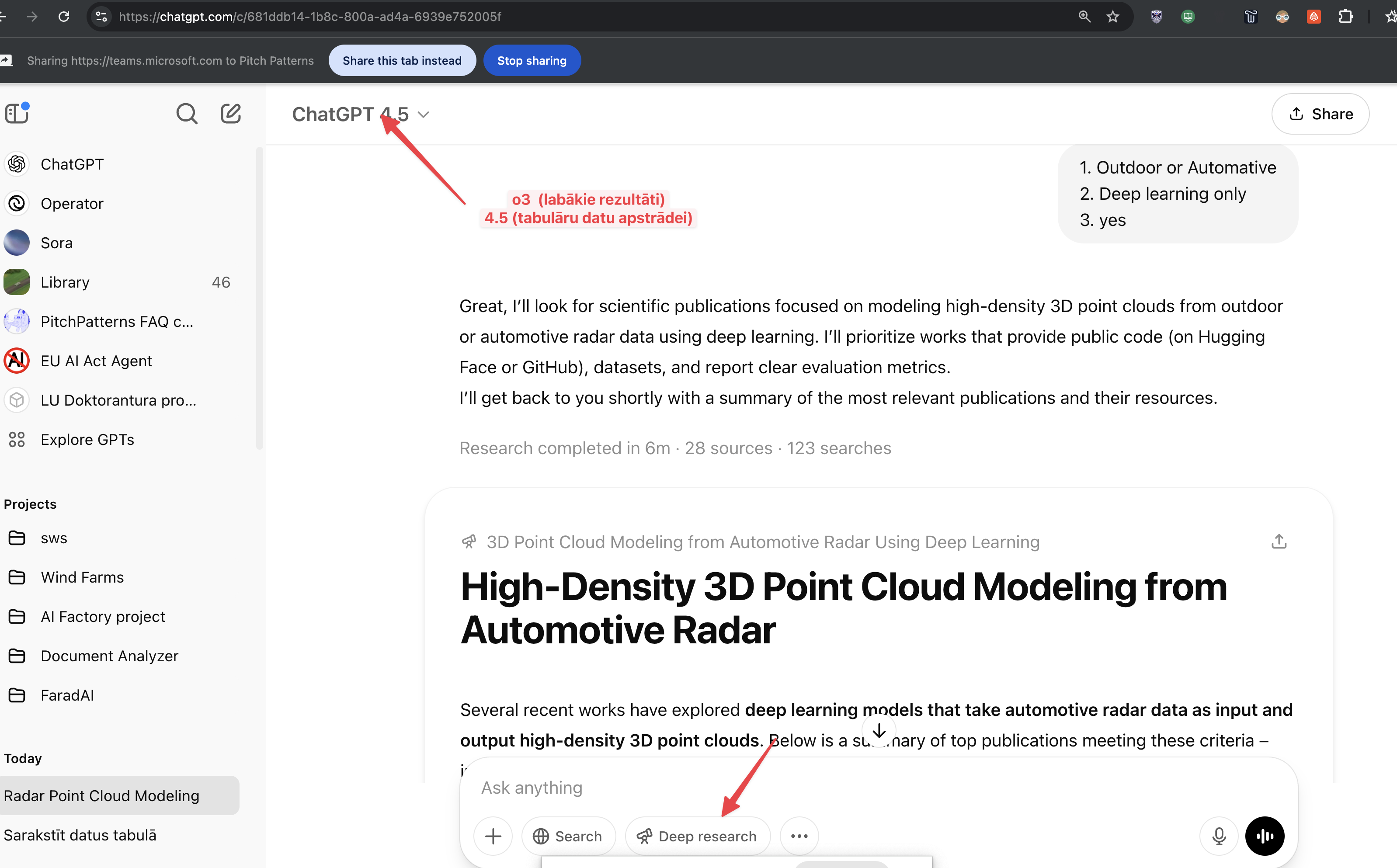Screen dimensions: 1397x868
Task: Toggle the Search tool in composer
Action: tap(568, 836)
